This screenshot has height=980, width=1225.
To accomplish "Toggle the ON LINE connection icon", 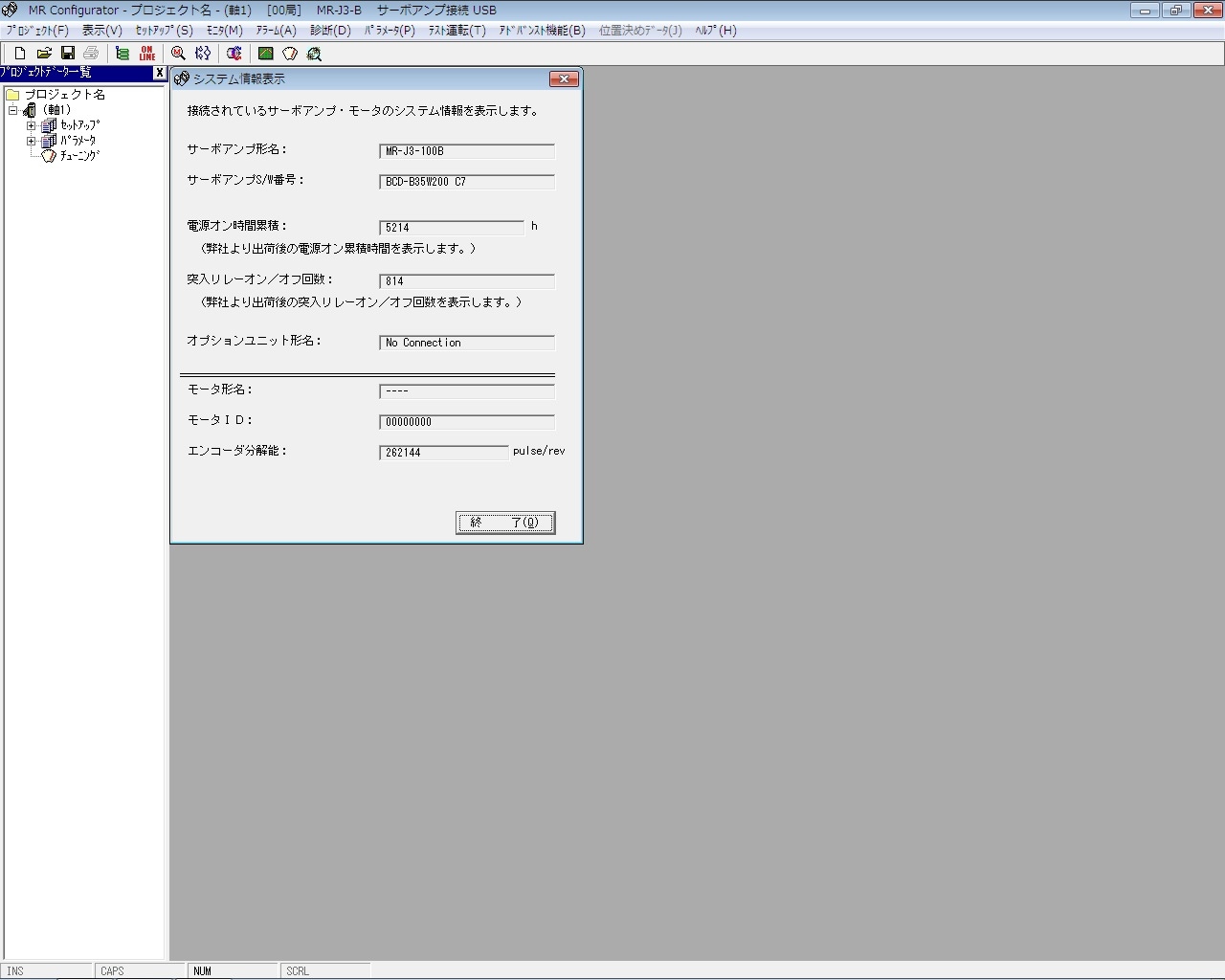I will pyautogui.click(x=146, y=54).
